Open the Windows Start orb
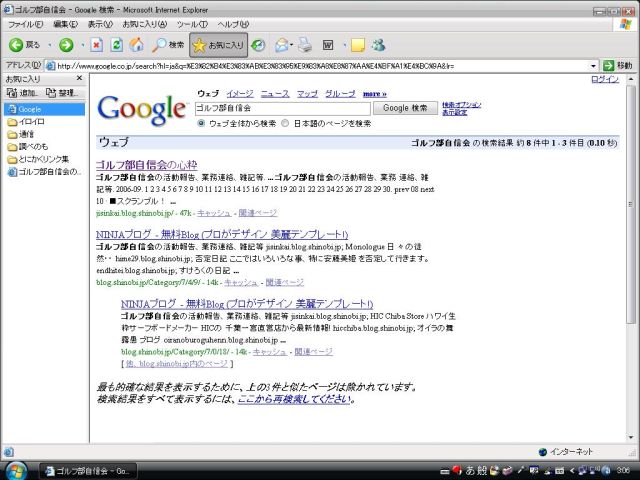Image resolution: width=640 pixels, height=480 pixels. [x=15, y=470]
